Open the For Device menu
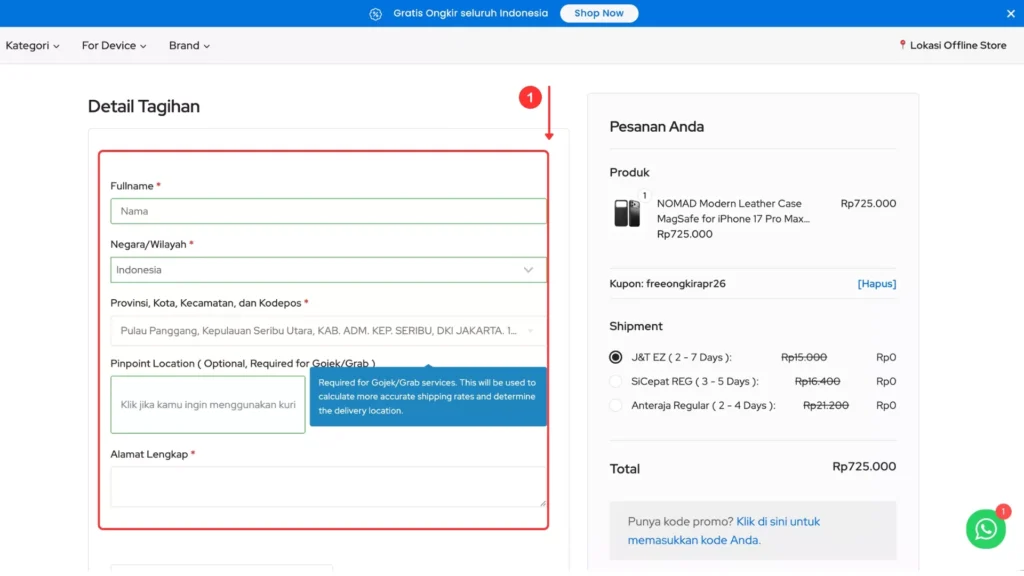1024x576 pixels. pyautogui.click(x=114, y=46)
